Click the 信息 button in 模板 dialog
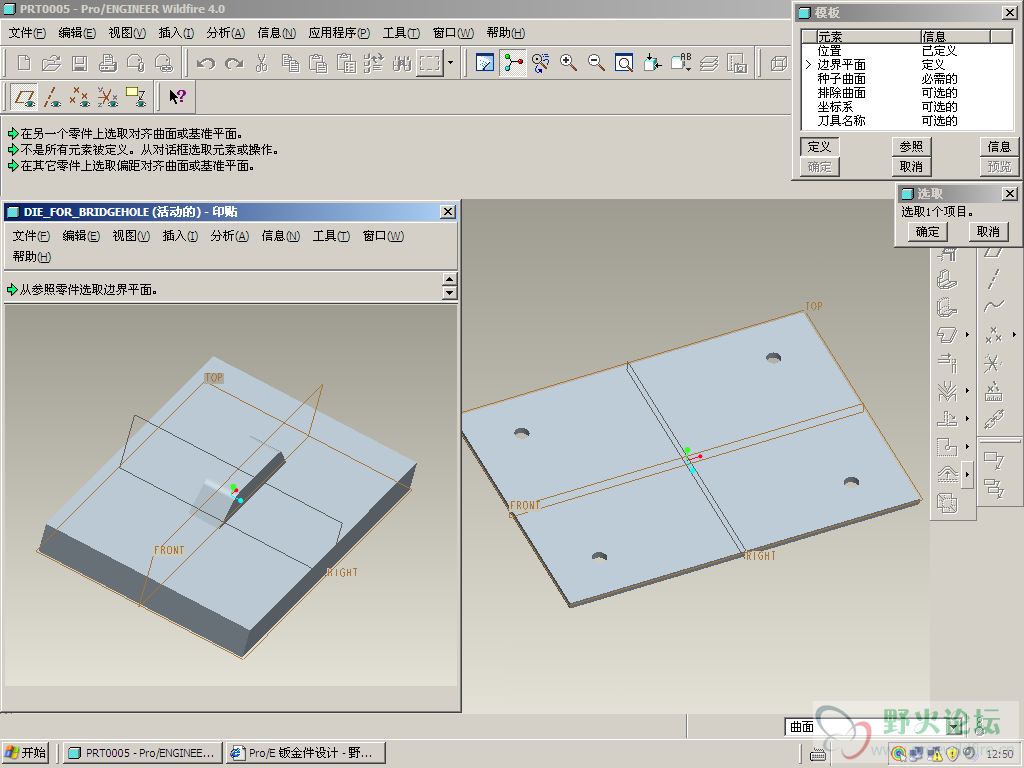1024x768 pixels. coord(999,146)
